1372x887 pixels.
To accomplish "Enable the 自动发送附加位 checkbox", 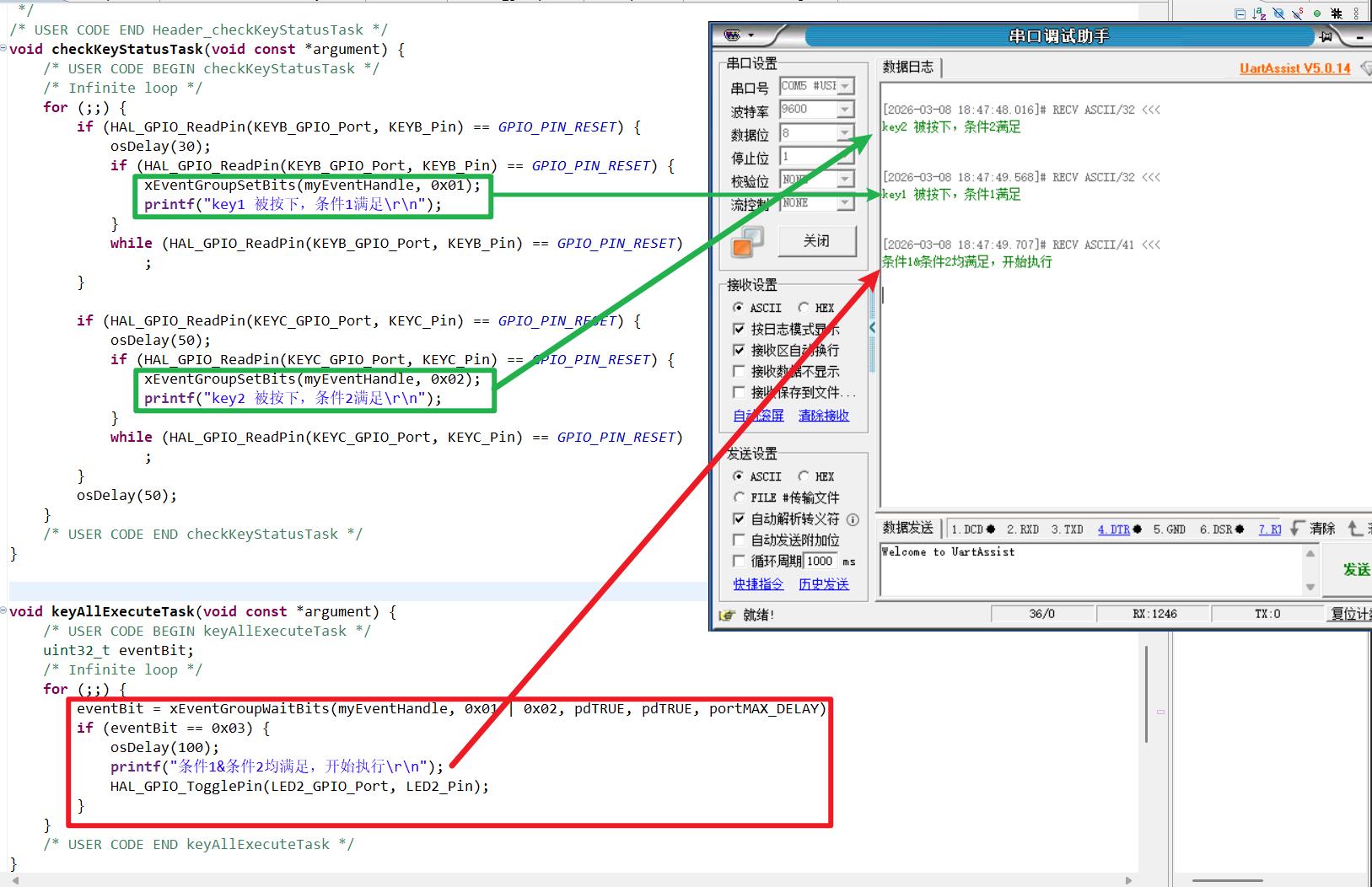I will [x=739, y=540].
